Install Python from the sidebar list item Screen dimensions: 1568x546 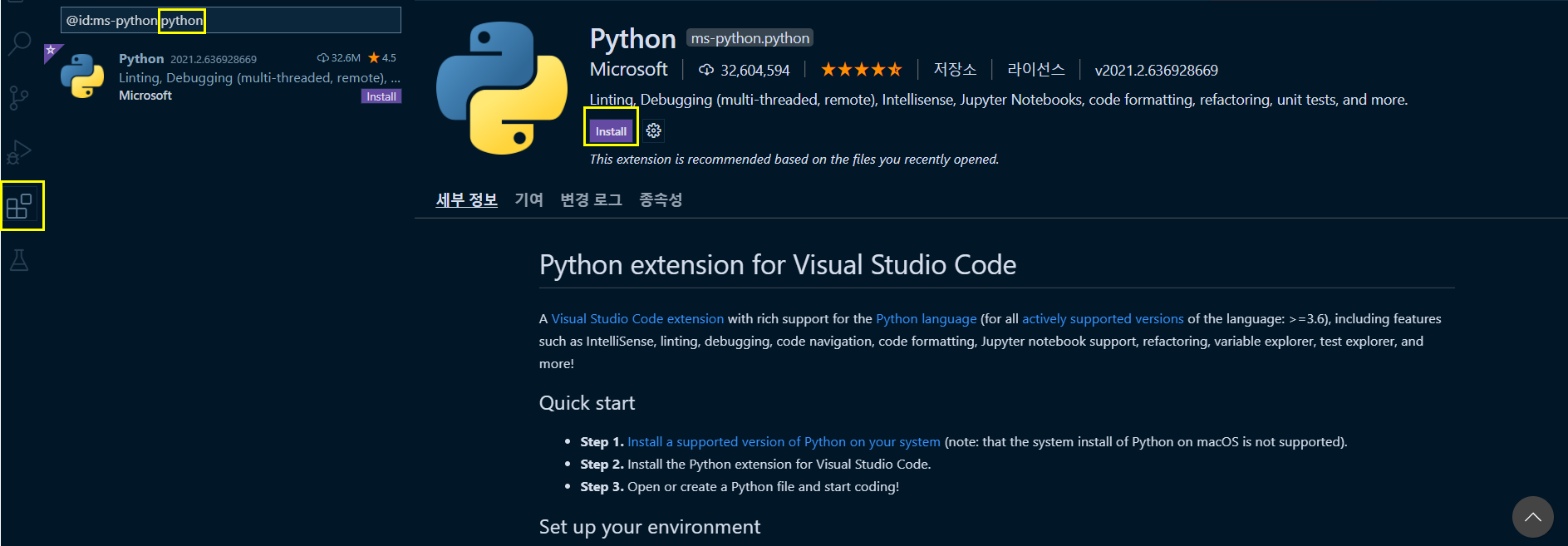point(381,96)
